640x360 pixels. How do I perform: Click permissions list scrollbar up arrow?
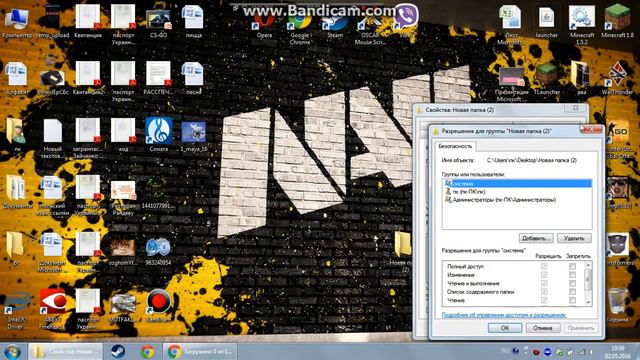pos(588,265)
